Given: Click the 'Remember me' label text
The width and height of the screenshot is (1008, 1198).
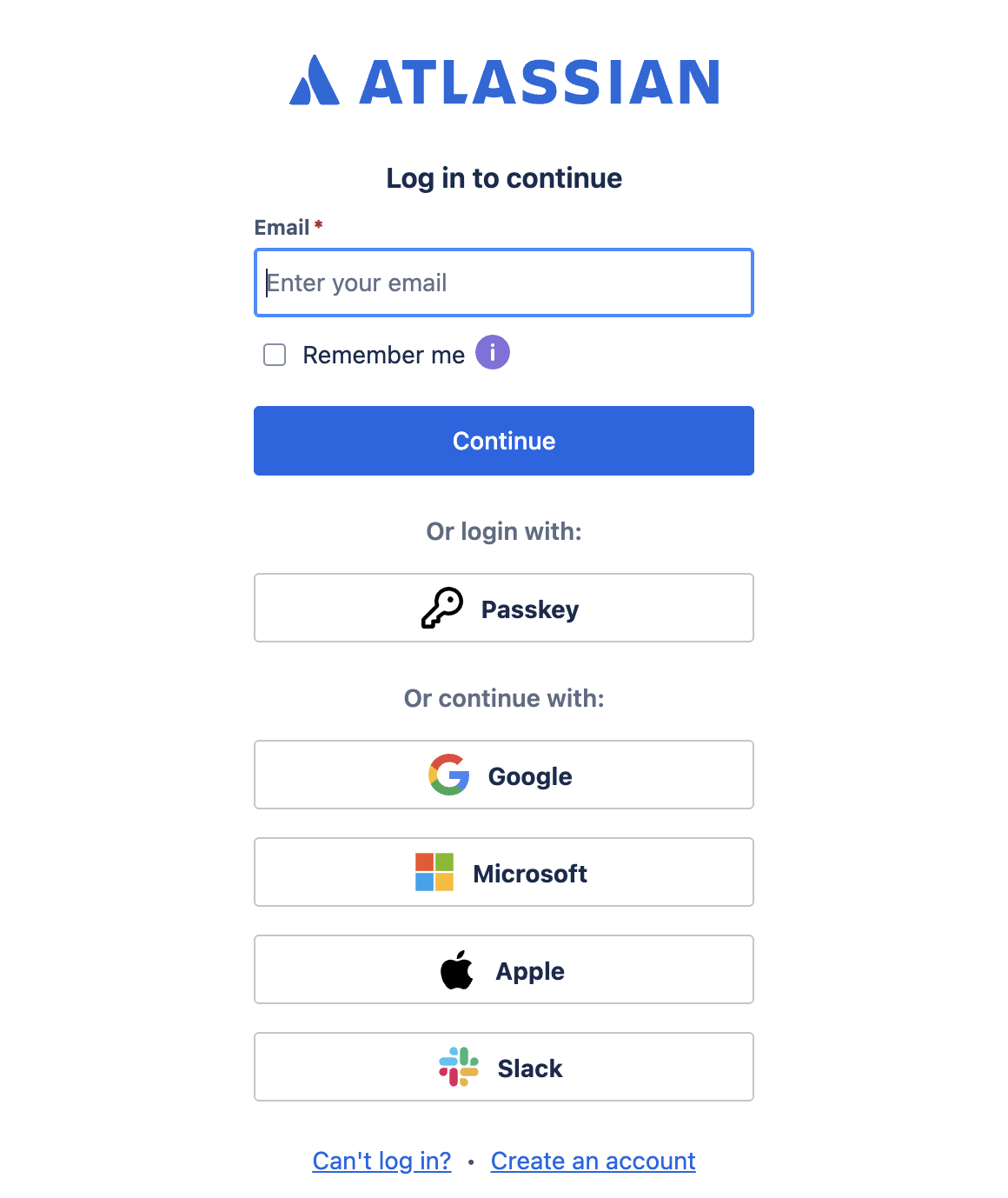Looking at the screenshot, I should pyautogui.click(x=383, y=355).
